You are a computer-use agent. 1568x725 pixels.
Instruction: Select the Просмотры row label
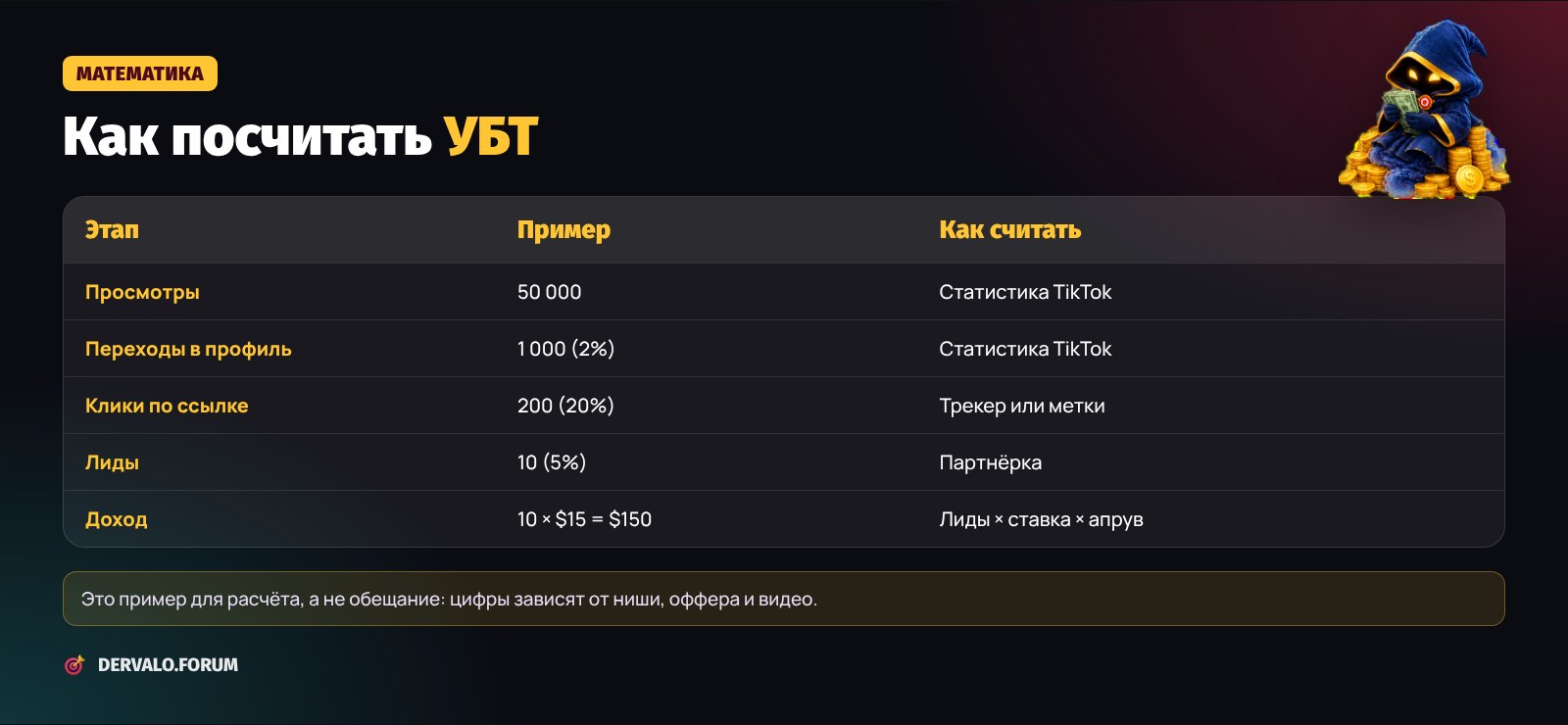point(142,292)
